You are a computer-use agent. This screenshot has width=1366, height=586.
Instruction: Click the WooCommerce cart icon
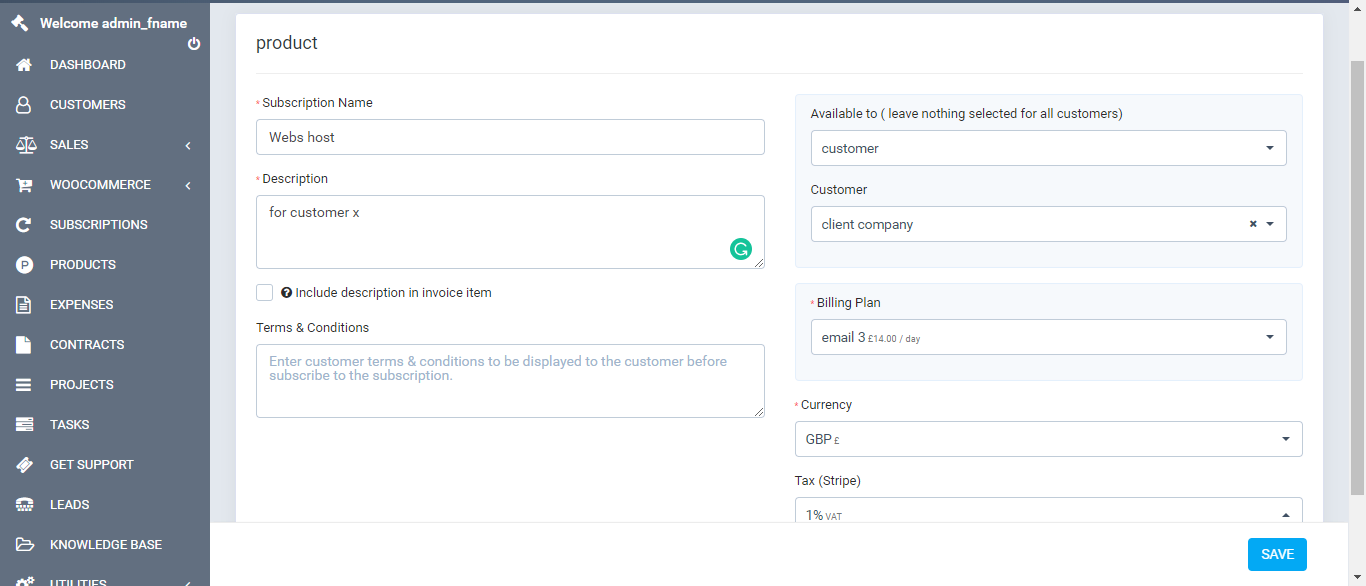point(26,185)
